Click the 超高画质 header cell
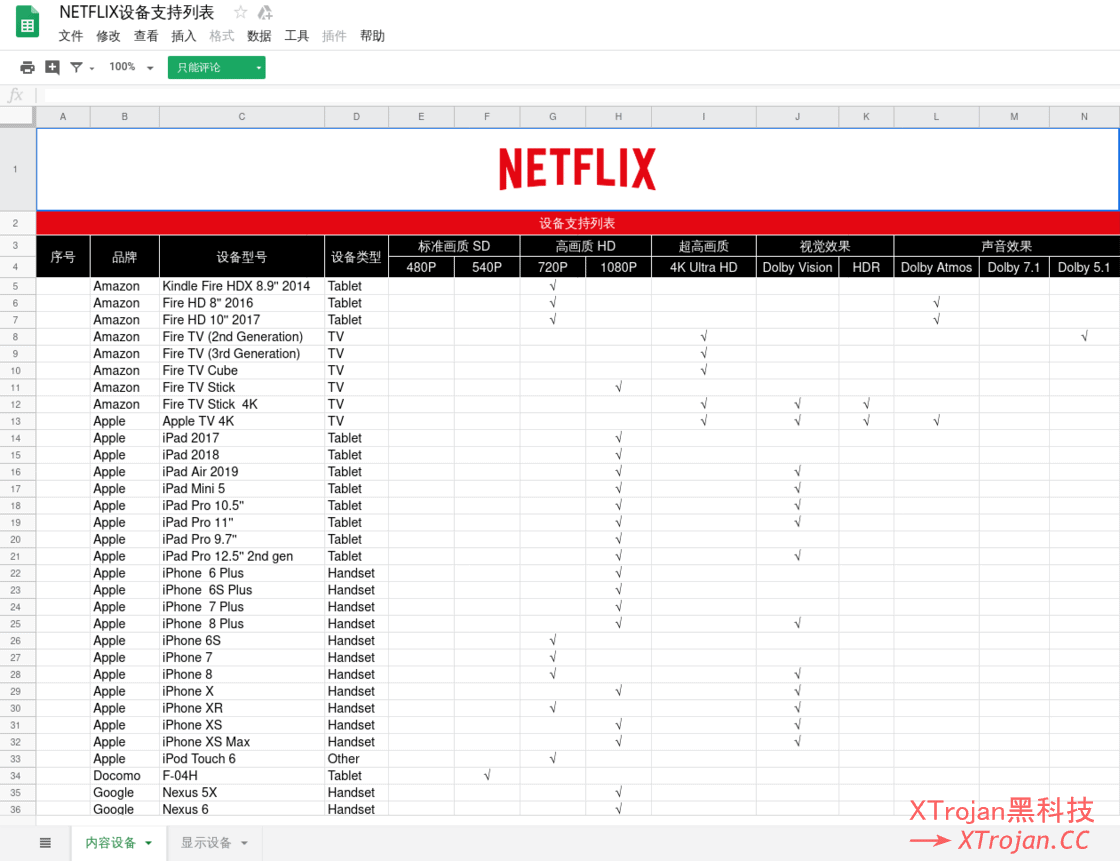1120x861 pixels. (704, 246)
